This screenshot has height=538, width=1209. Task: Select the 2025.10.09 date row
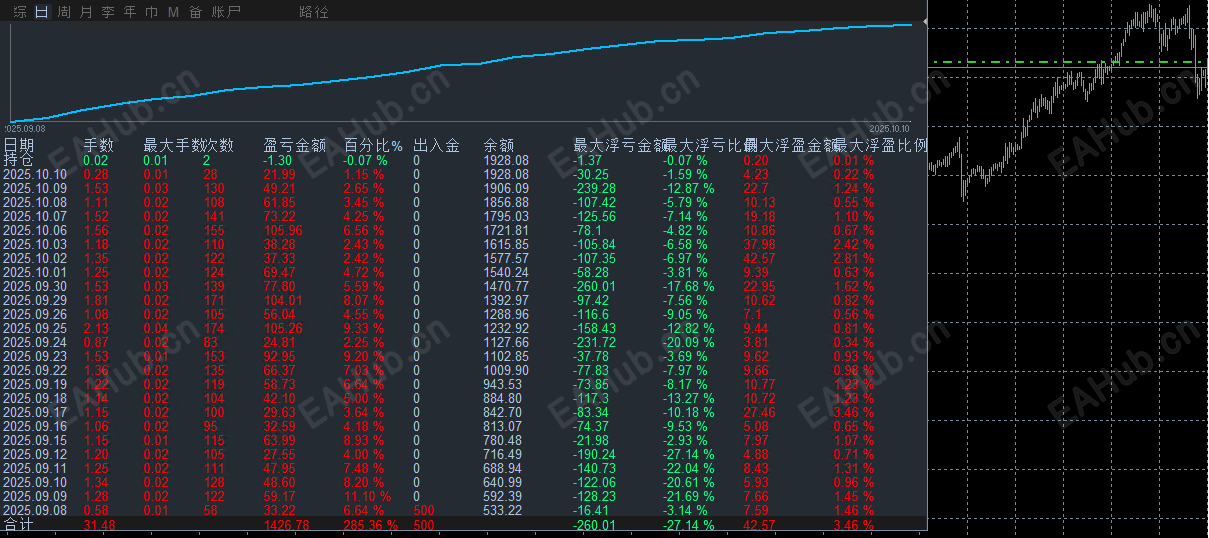pyautogui.click(x=35, y=188)
